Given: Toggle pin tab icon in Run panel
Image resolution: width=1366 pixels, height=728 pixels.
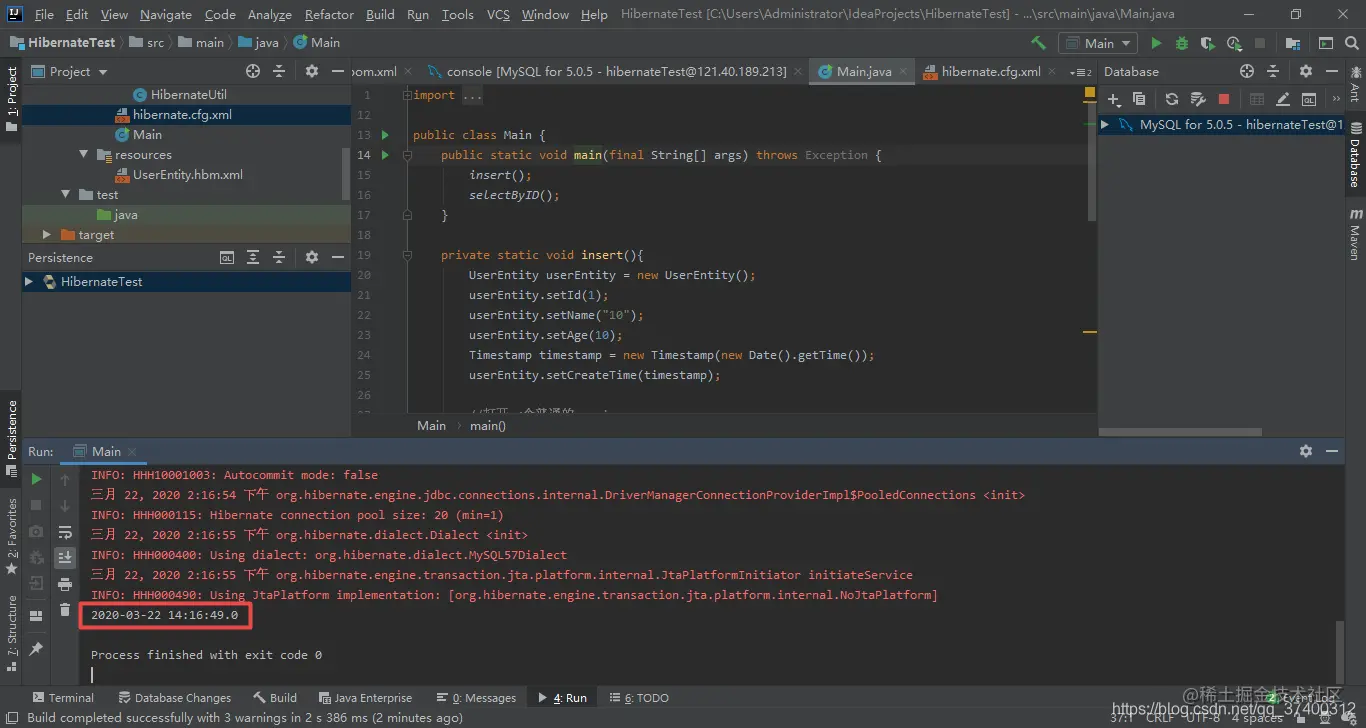Looking at the screenshot, I should click(37, 648).
